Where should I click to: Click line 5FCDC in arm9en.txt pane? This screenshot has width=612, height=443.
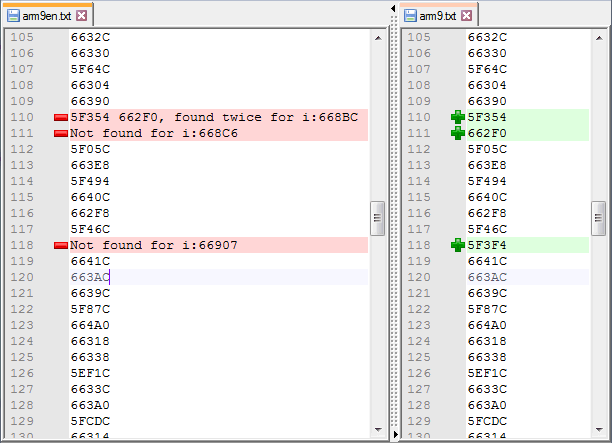tap(90, 421)
